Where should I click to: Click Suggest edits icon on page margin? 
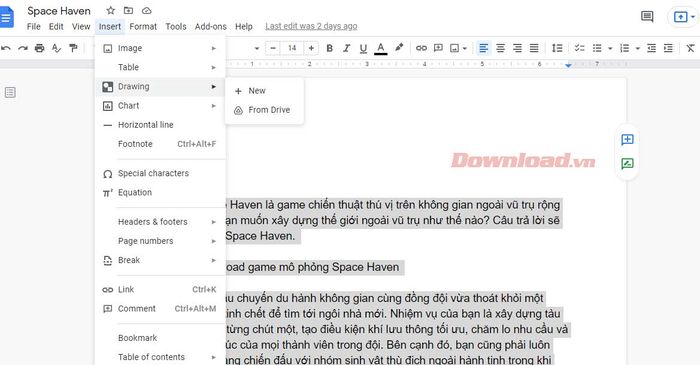click(627, 164)
